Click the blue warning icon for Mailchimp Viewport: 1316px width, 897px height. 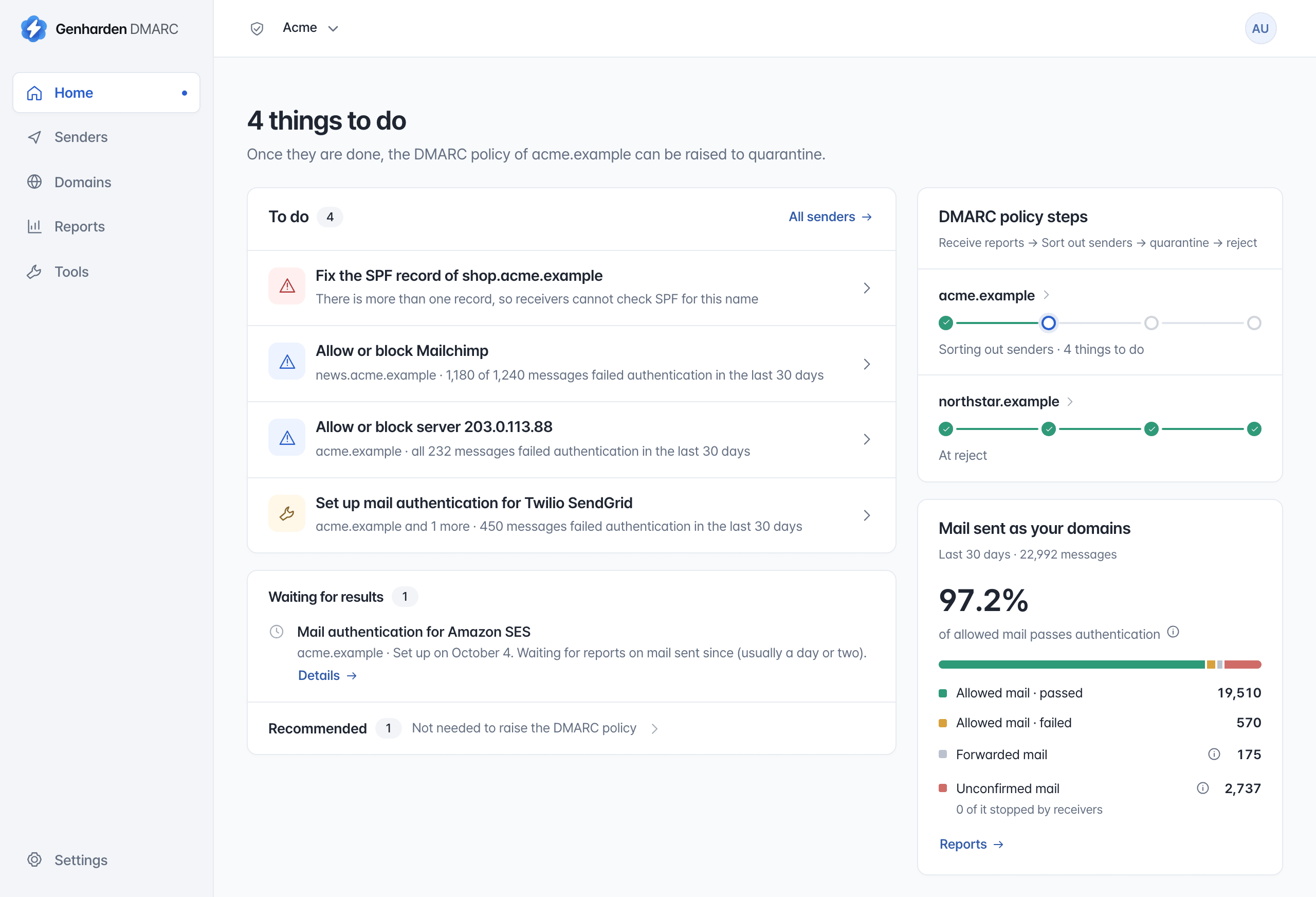click(287, 362)
